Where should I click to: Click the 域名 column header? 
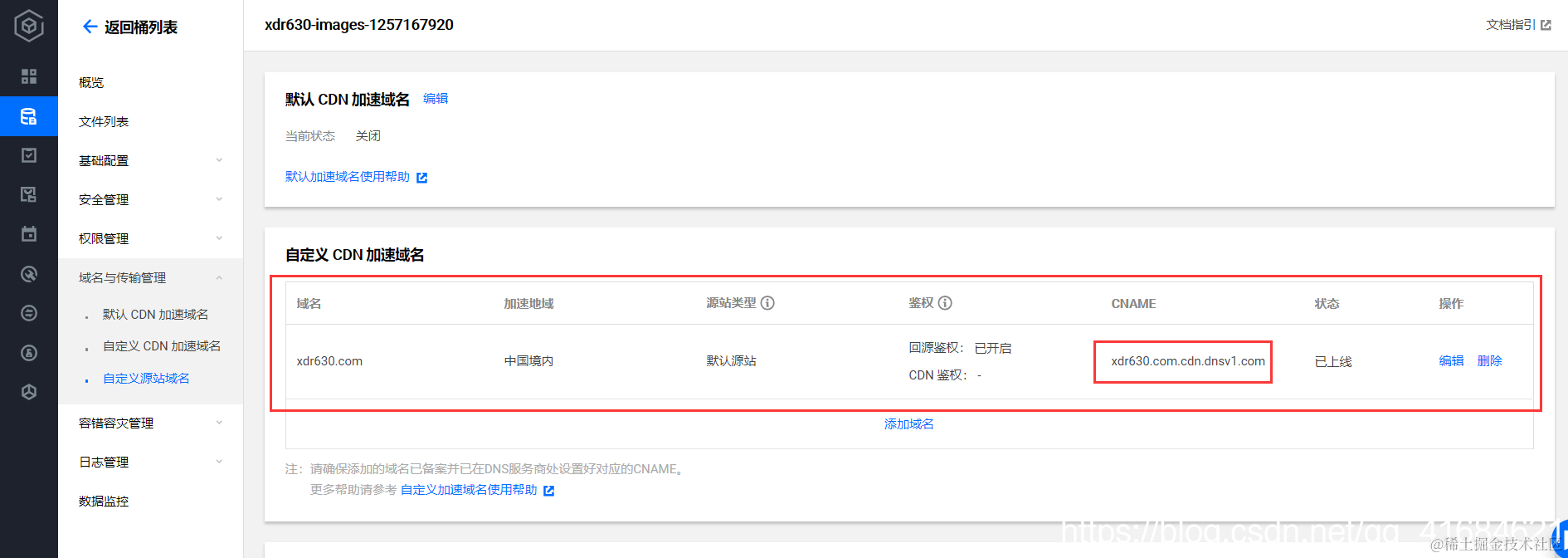pos(309,303)
